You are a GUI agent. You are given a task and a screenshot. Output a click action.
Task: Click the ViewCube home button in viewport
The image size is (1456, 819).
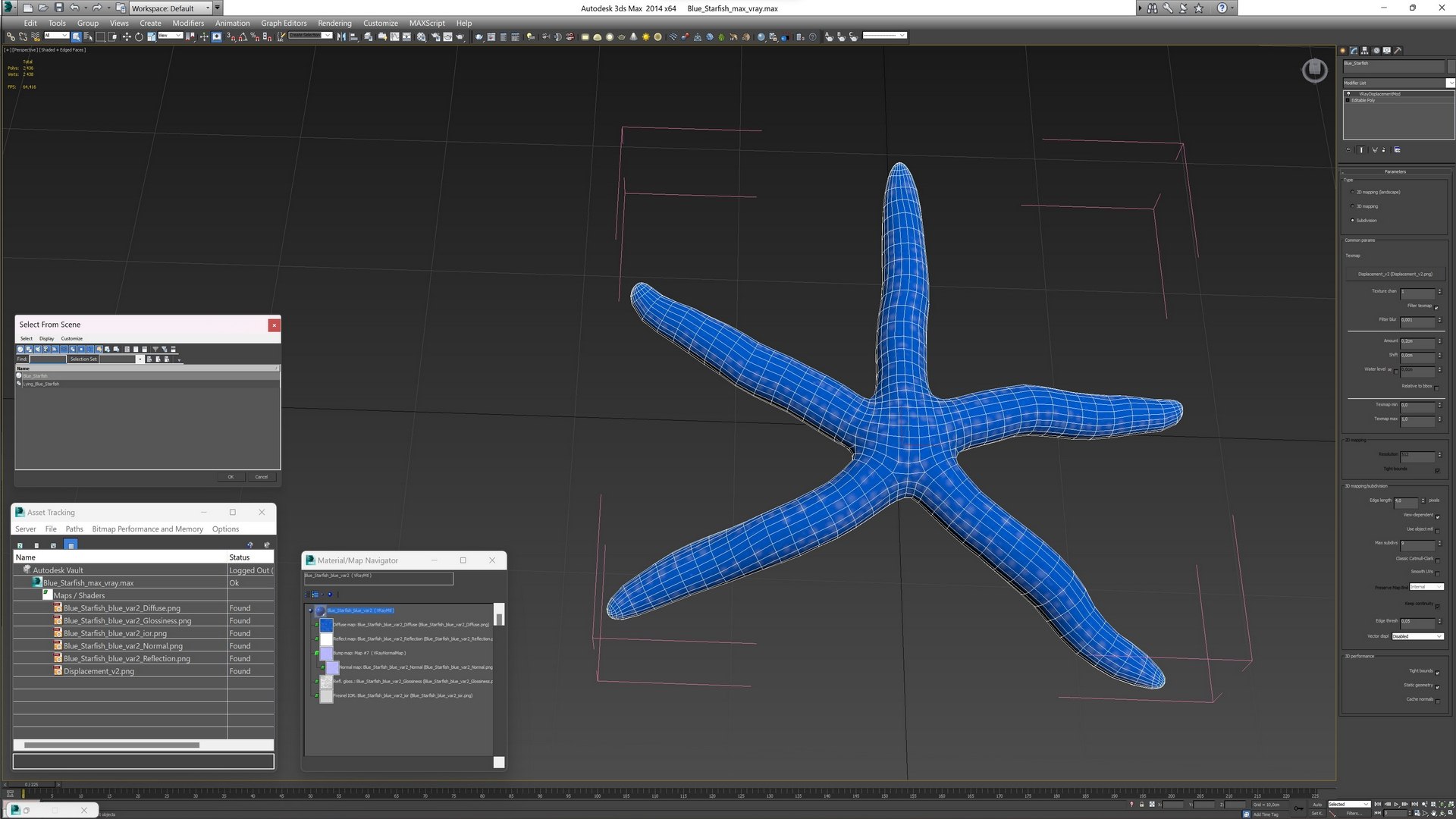1314,71
